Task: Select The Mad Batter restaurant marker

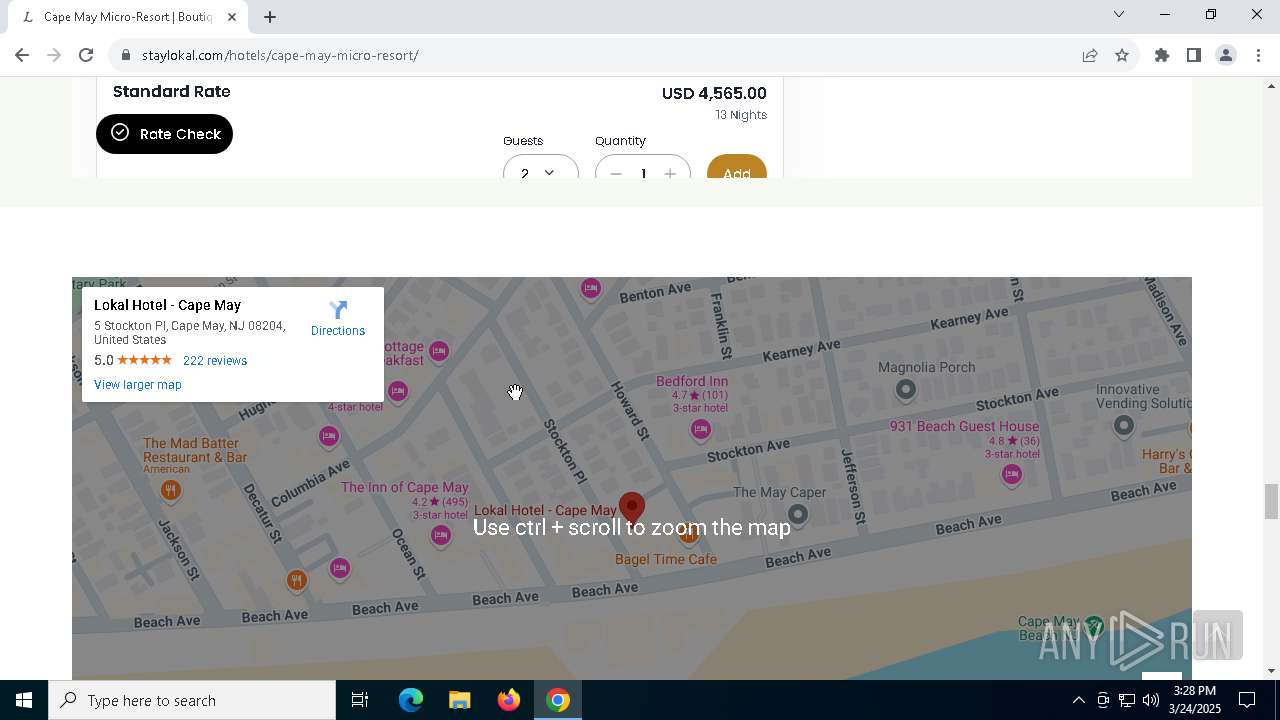Action: (x=171, y=490)
